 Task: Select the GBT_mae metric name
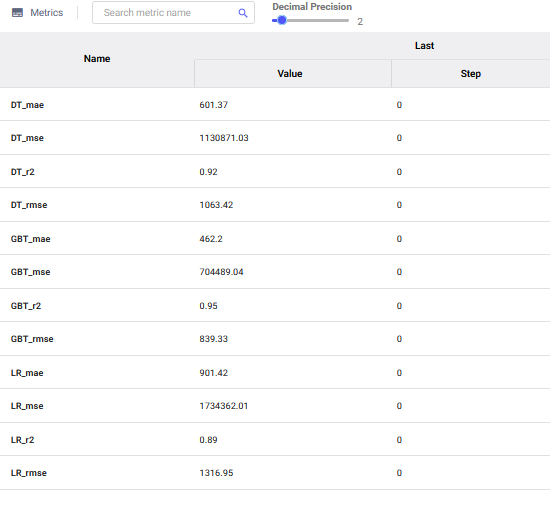click(31, 239)
